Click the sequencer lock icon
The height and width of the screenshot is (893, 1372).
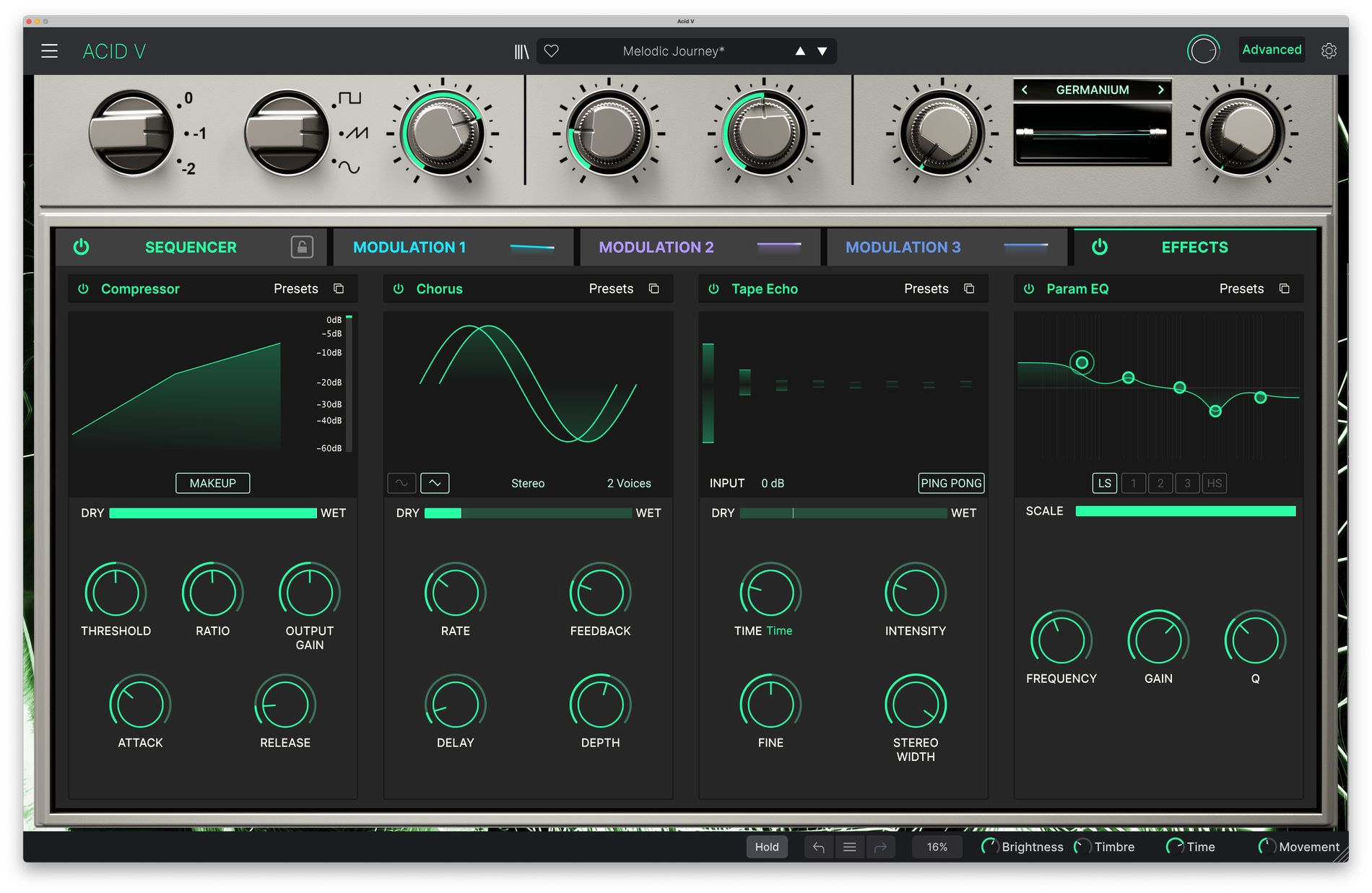tap(302, 247)
